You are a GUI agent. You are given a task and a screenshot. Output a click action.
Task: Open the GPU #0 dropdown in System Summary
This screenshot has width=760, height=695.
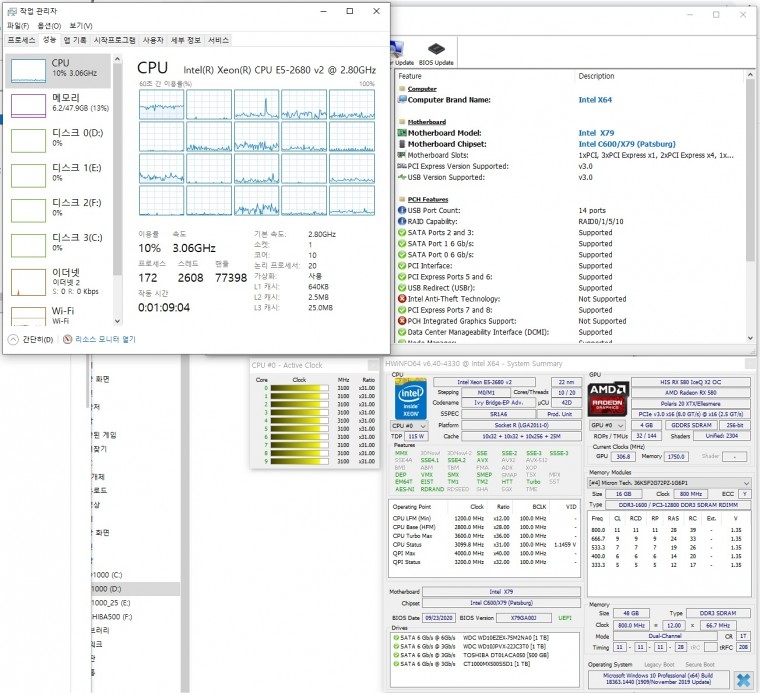[x=607, y=425]
